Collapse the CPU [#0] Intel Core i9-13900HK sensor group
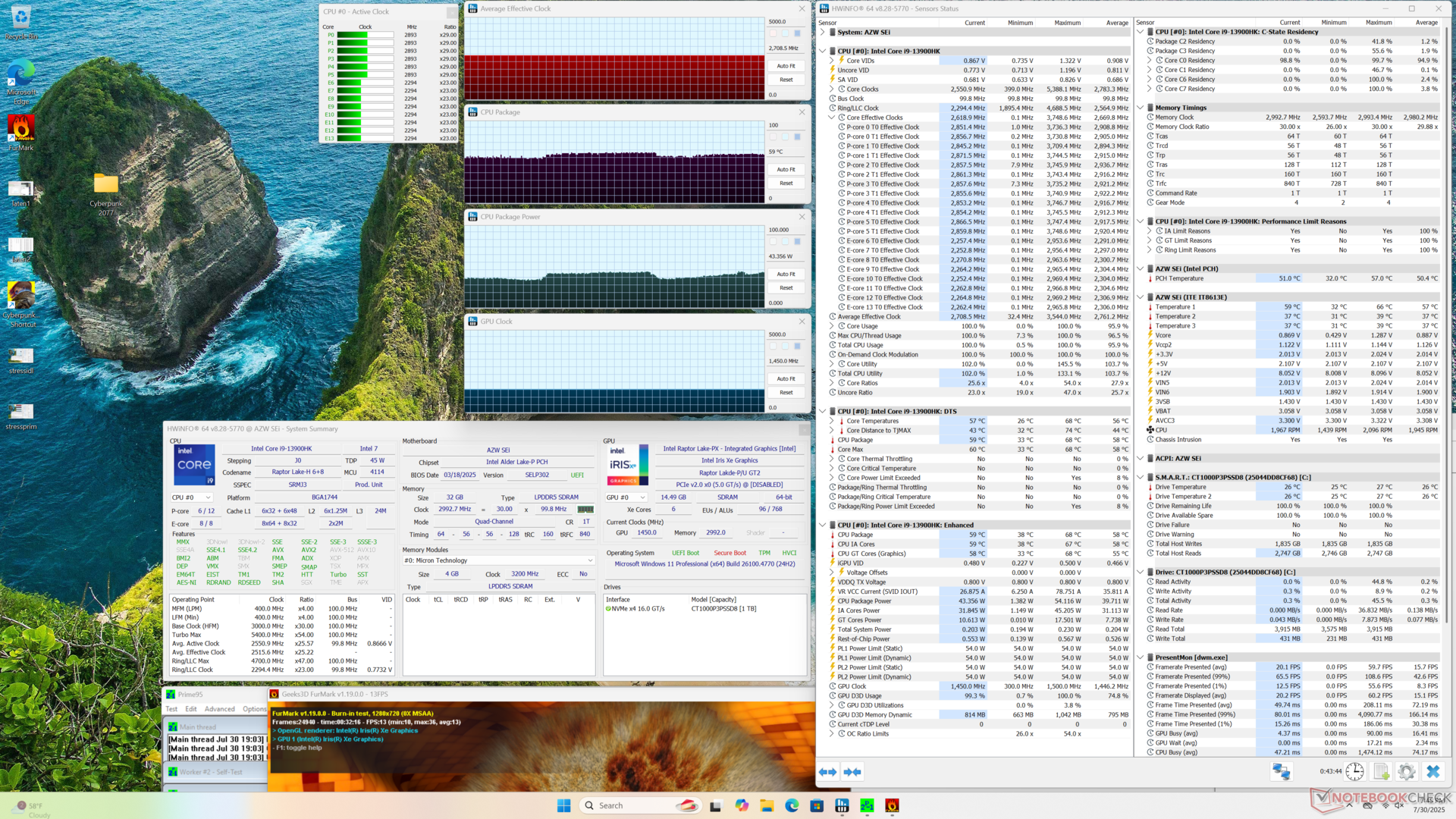Image resolution: width=1456 pixels, height=819 pixels. click(x=822, y=52)
